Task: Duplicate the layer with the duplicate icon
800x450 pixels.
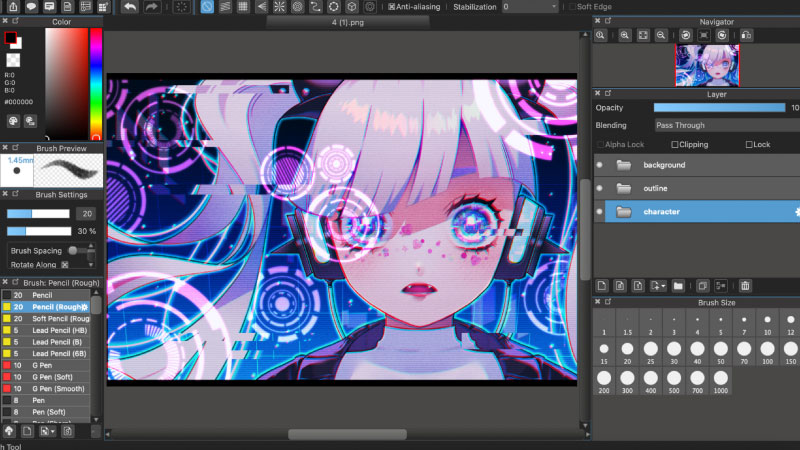Action: [702, 286]
